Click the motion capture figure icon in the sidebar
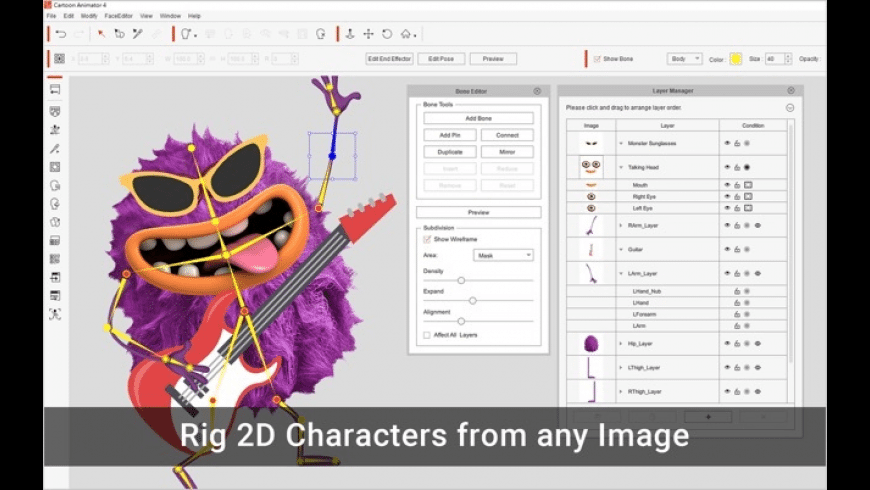This screenshot has height=490, width=870. click(55, 314)
